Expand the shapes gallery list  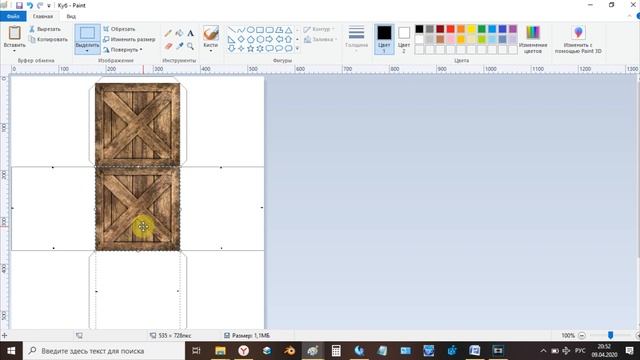[297, 49]
